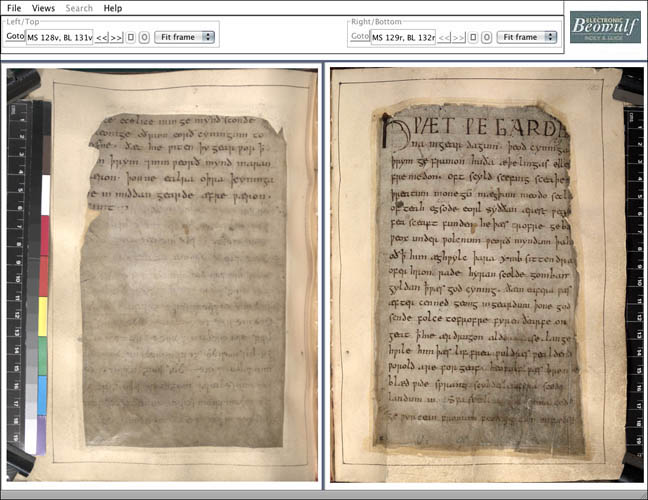Click the MS 128v folio input field
Screen dimensions: 648x500
59,37
